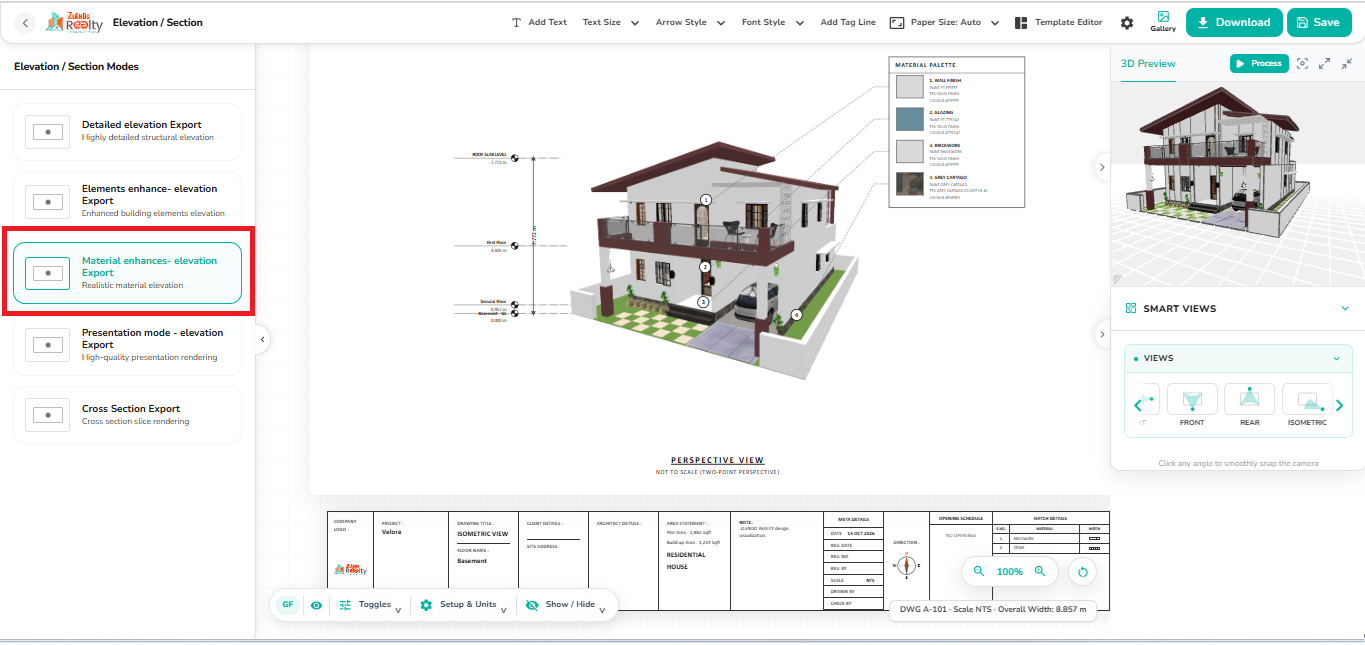Go to previous views with left arrow
Screen dimensions: 1365x645
point(1138,405)
